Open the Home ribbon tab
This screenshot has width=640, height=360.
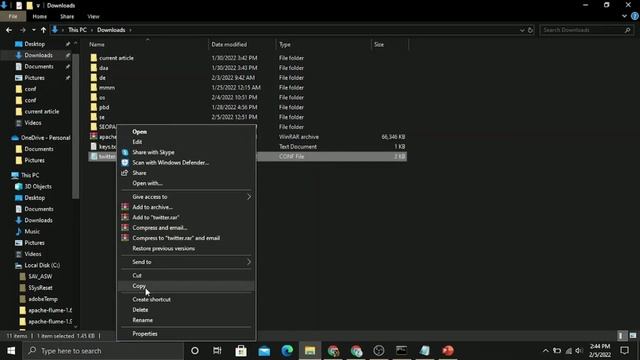(40, 16)
